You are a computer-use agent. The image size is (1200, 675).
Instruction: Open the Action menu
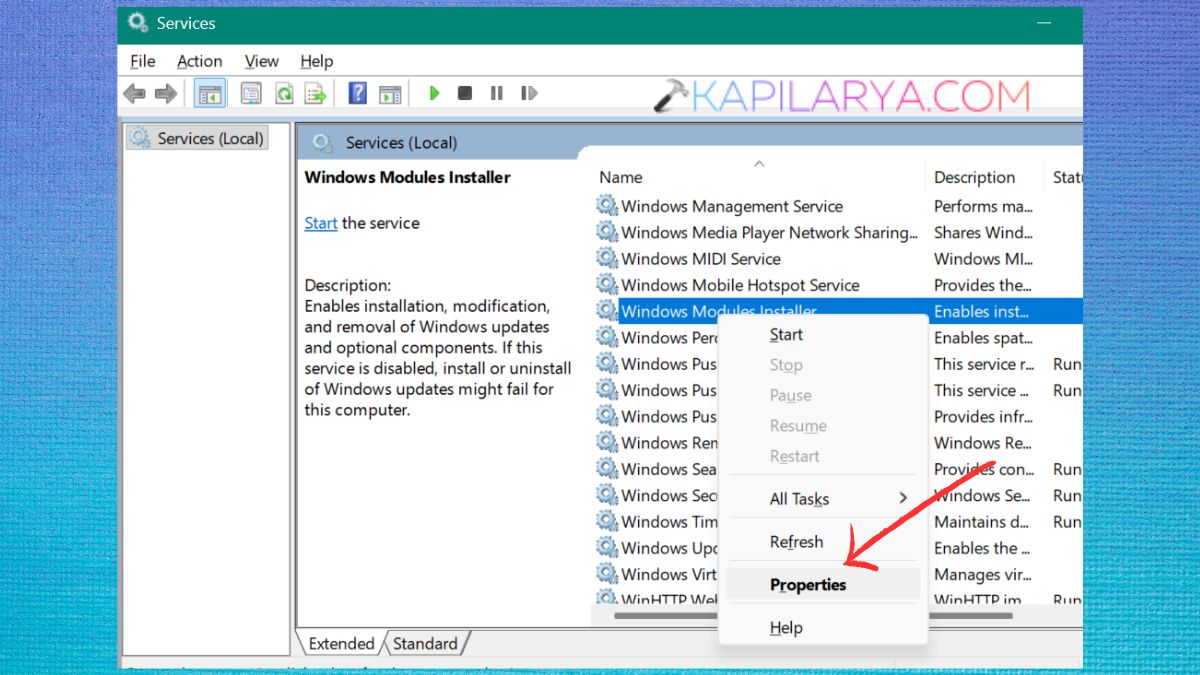200,61
